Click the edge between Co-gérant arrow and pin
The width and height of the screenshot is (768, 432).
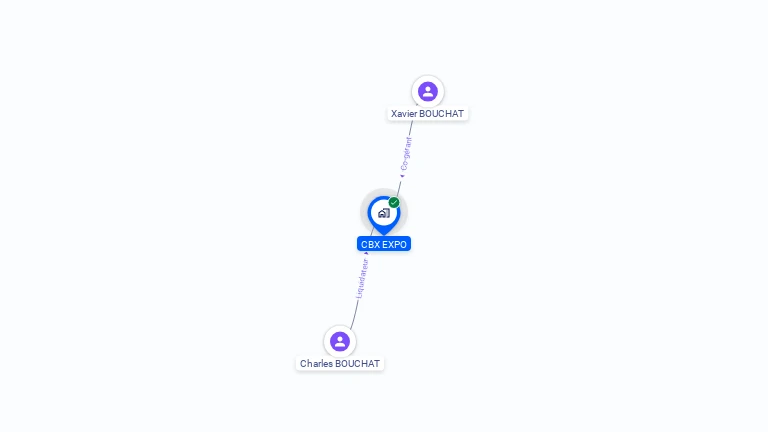click(399, 188)
